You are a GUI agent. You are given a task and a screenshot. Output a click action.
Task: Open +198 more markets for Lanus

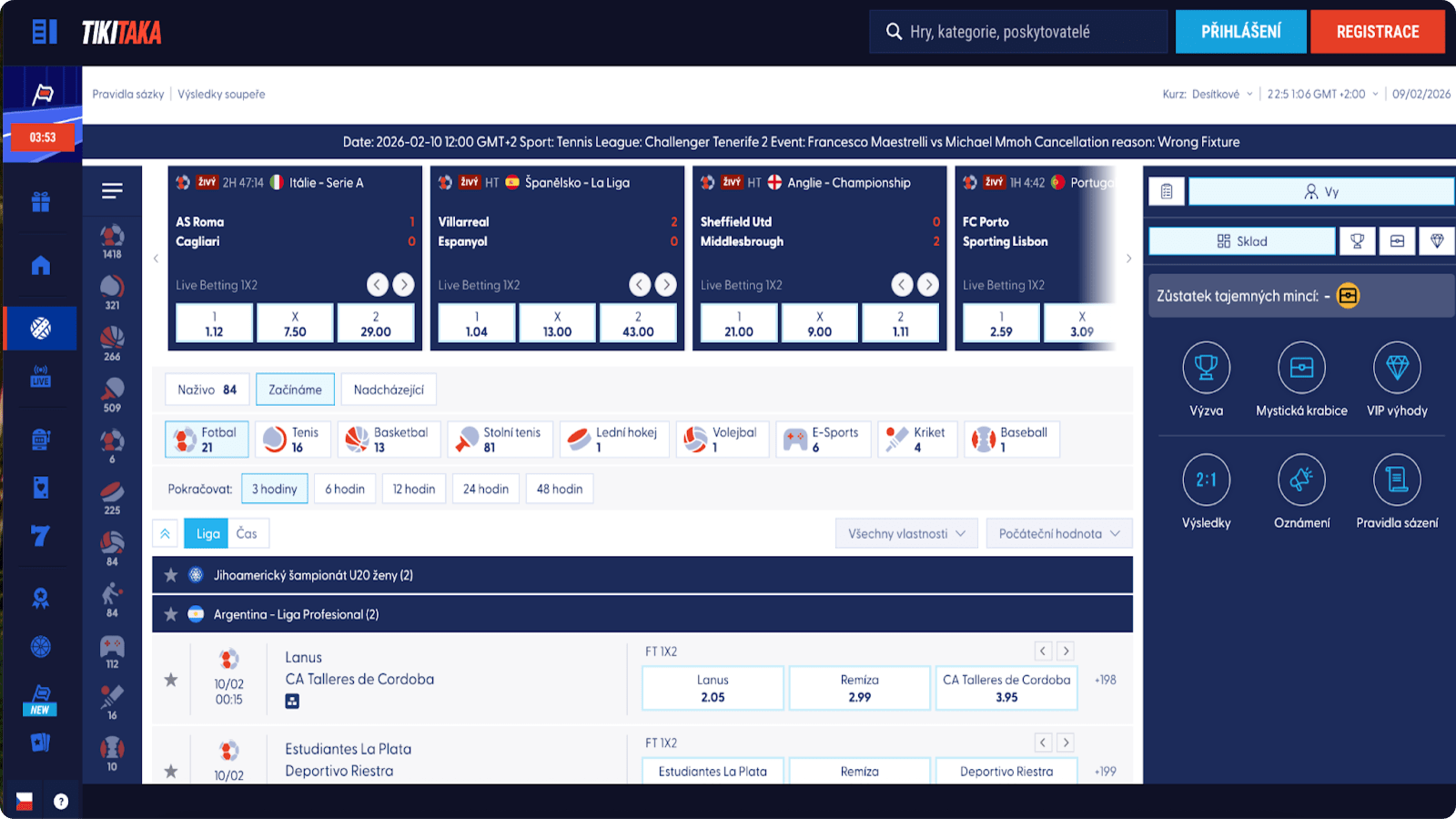(1105, 680)
